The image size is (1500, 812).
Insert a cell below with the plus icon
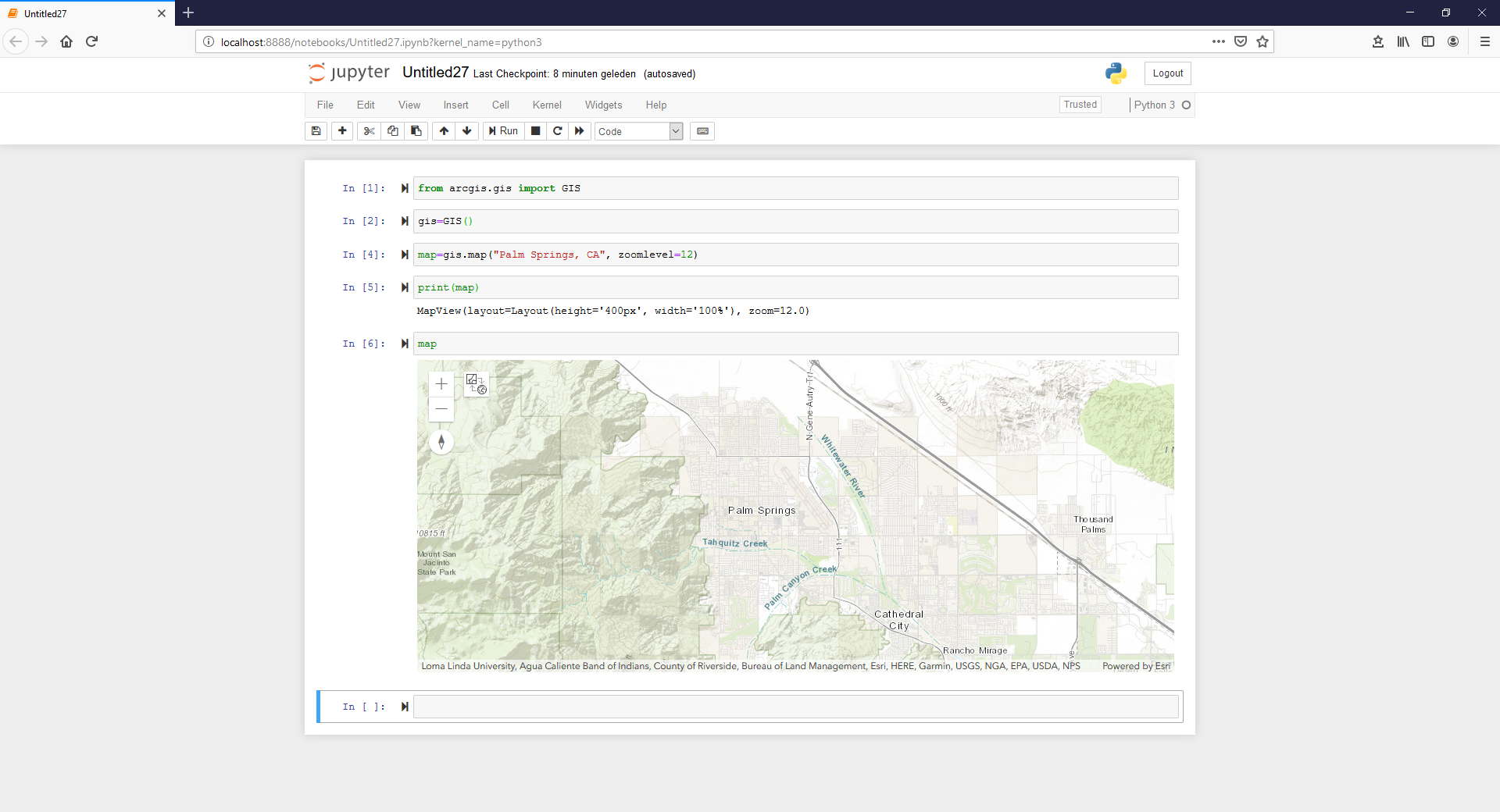pyautogui.click(x=342, y=131)
